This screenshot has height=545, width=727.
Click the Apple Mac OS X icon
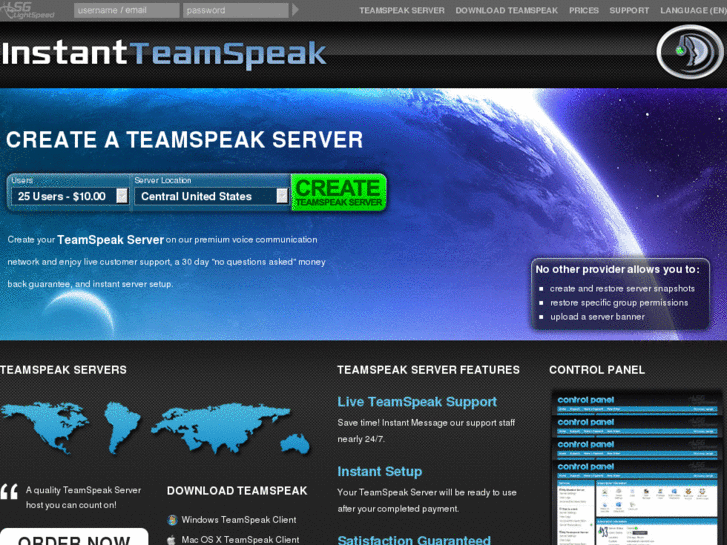tap(172, 540)
